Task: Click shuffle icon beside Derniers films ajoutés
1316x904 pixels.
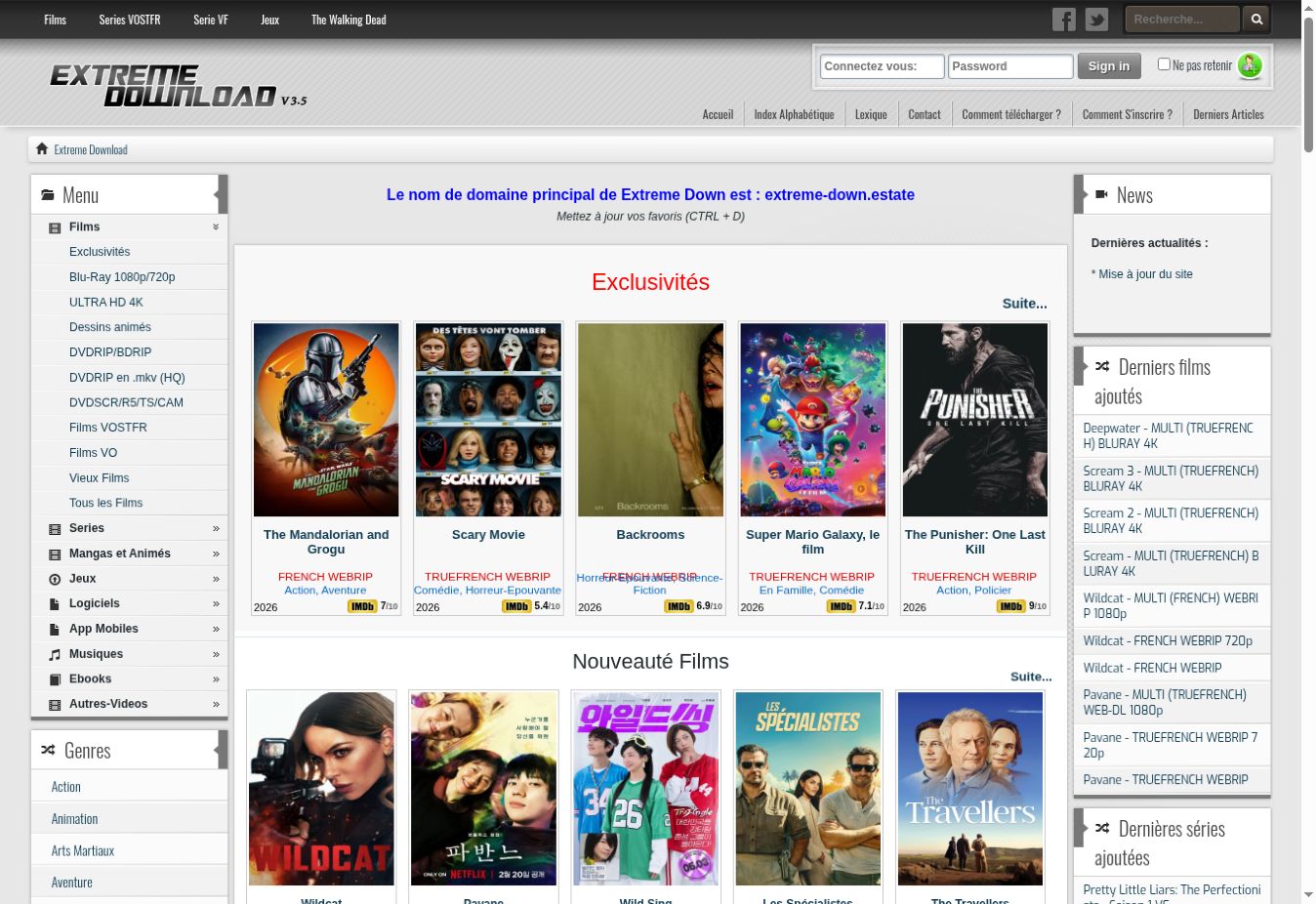Action: pos(1102,367)
